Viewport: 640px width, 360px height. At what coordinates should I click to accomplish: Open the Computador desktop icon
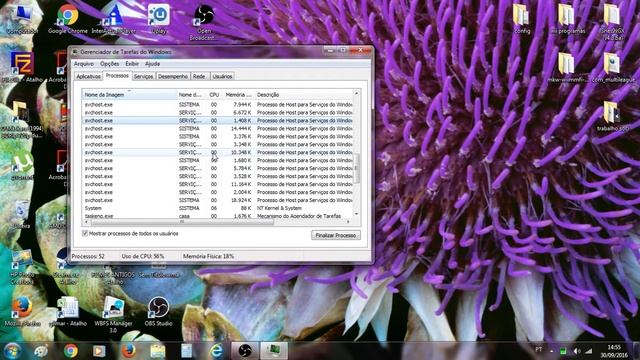tap(22, 19)
